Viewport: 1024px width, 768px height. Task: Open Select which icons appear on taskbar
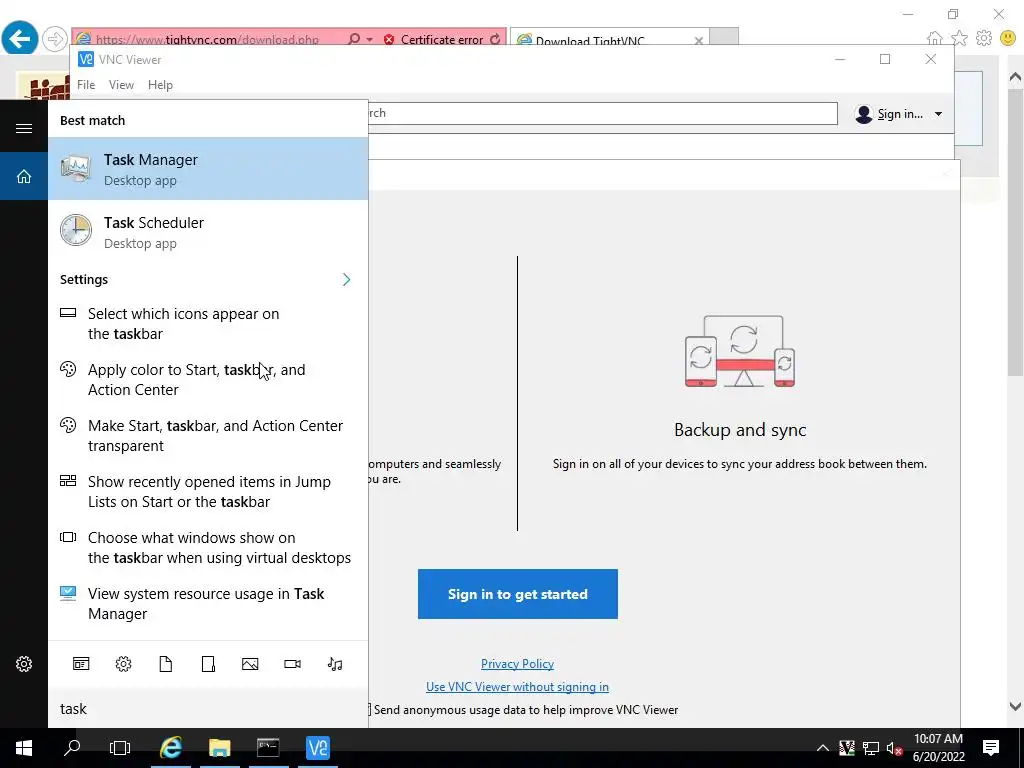pyautogui.click(x=208, y=323)
